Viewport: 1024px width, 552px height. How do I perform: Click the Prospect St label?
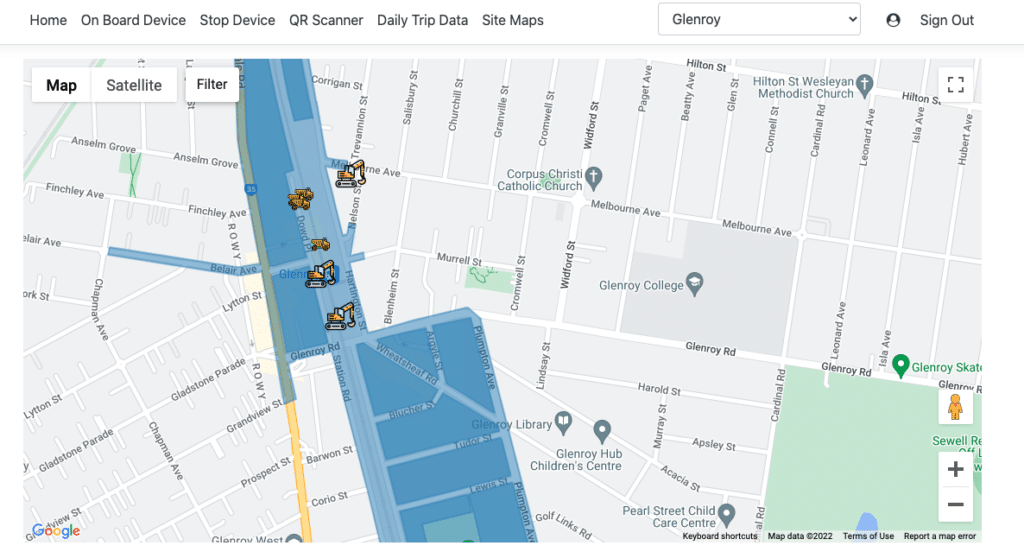tap(265, 472)
